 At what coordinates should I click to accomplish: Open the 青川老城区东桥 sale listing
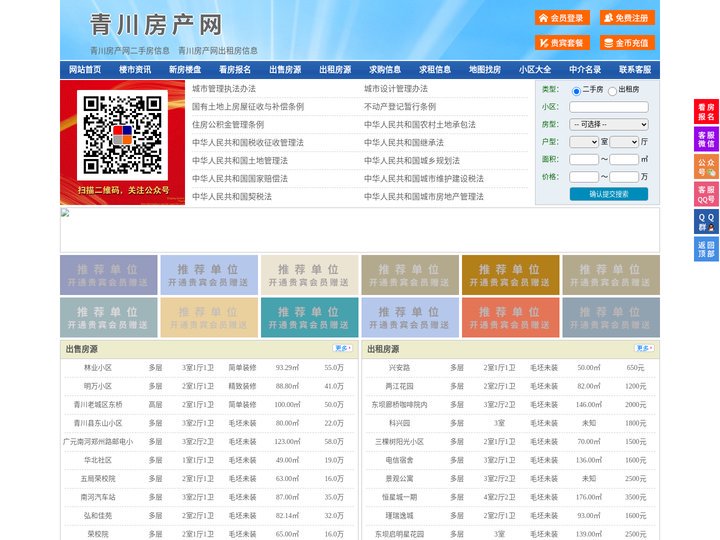click(98, 405)
